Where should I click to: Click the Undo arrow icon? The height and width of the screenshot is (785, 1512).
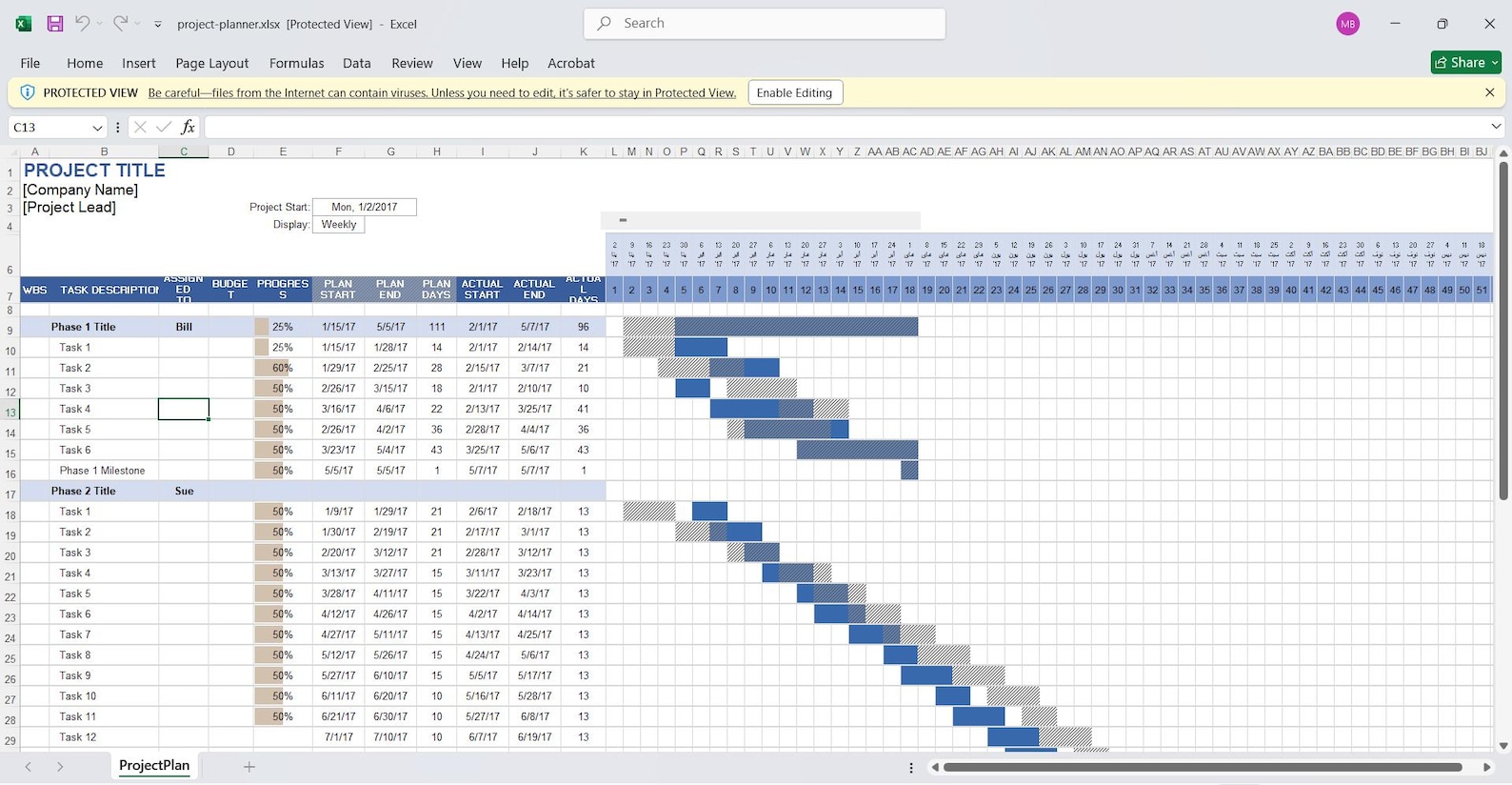coord(83,24)
